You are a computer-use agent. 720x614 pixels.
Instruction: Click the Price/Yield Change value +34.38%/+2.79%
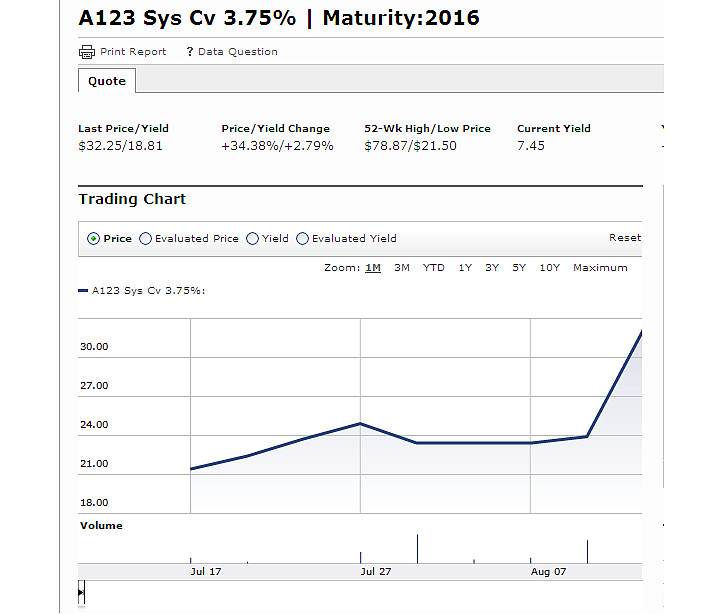coord(277,146)
